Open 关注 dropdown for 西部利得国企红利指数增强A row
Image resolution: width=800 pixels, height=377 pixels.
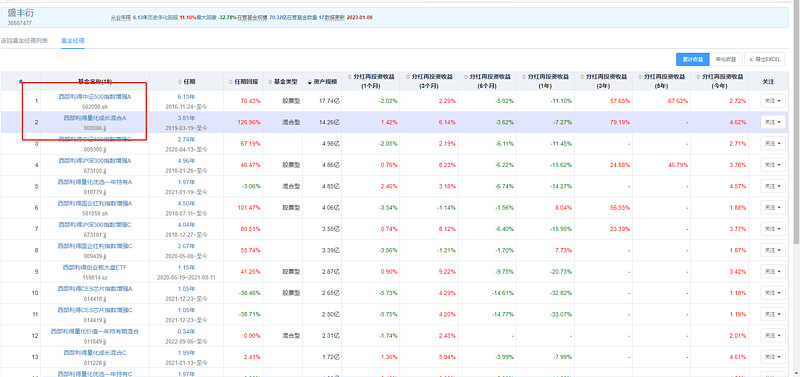tap(773, 208)
